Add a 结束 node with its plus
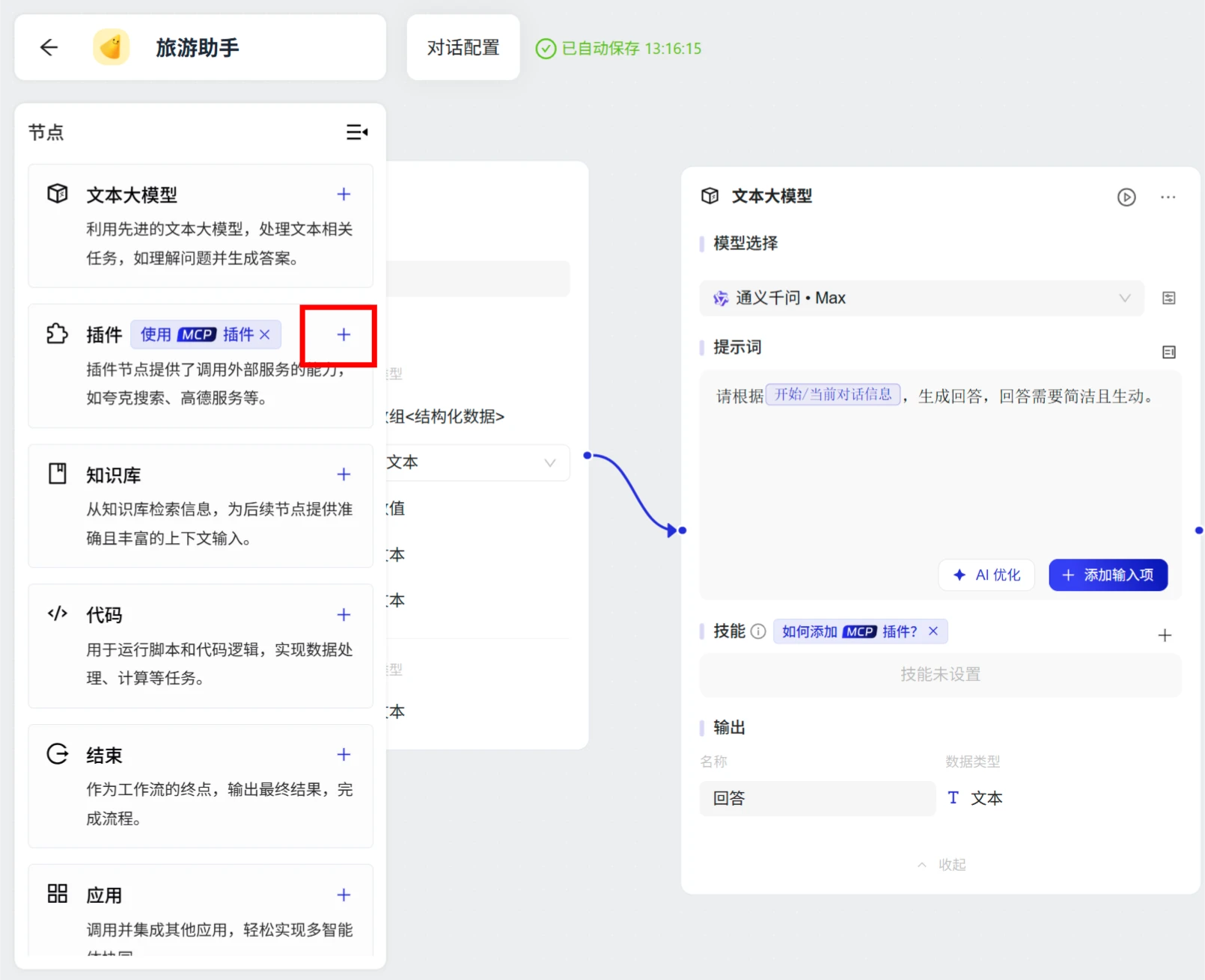 click(x=344, y=754)
